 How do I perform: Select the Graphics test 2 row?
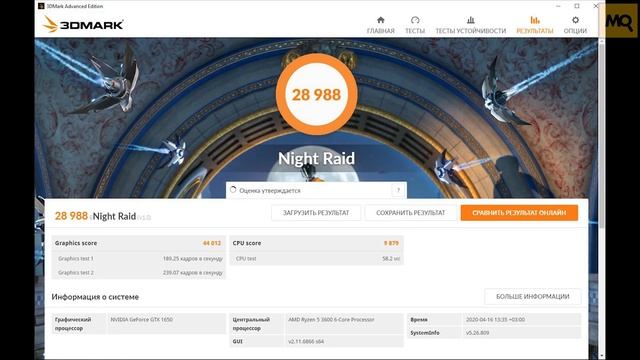point(139,272)
